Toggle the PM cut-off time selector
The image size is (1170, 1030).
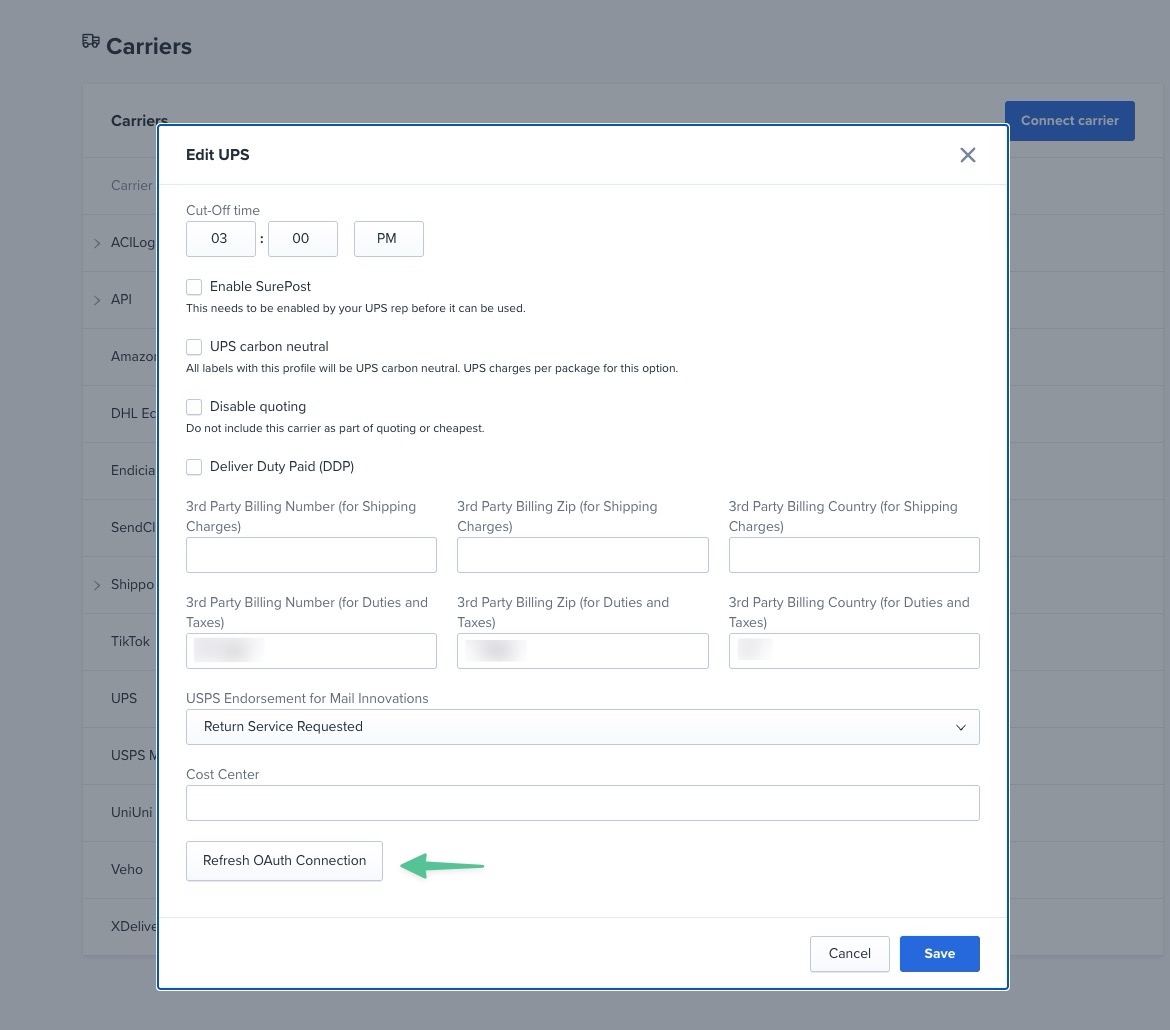tap(388, 239)
